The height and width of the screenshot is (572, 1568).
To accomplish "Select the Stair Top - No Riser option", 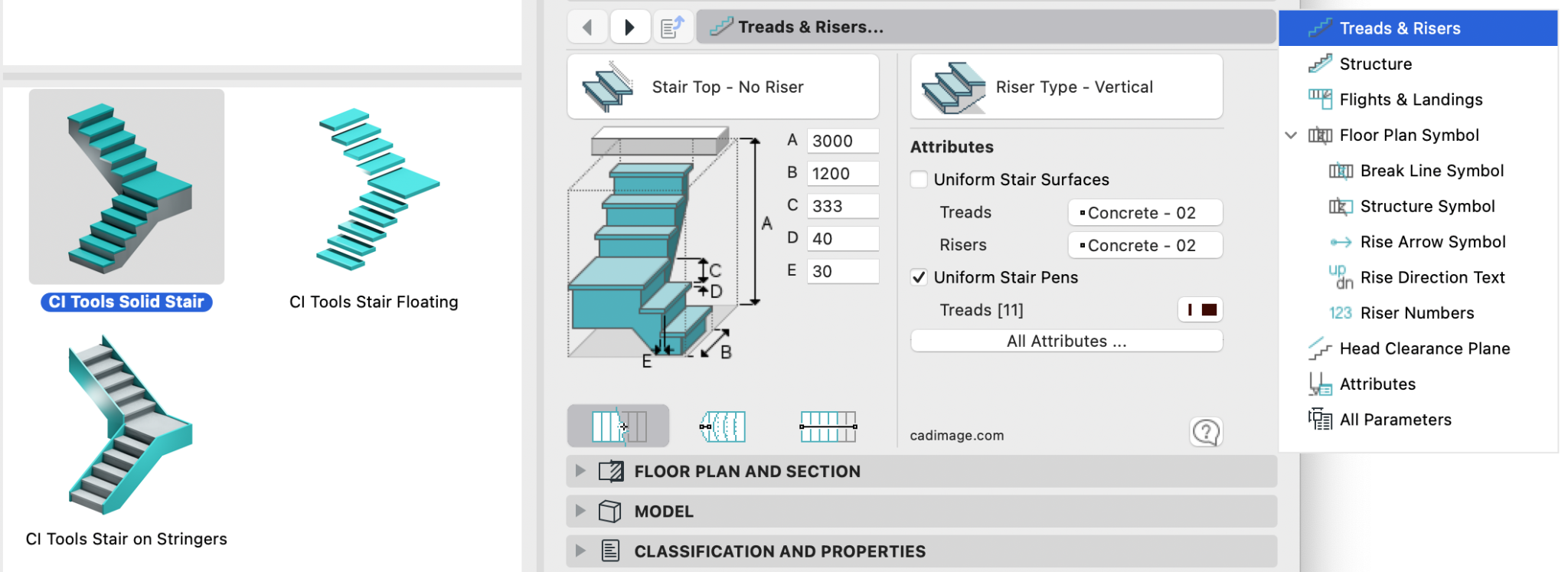I will (x=723, y=87).
